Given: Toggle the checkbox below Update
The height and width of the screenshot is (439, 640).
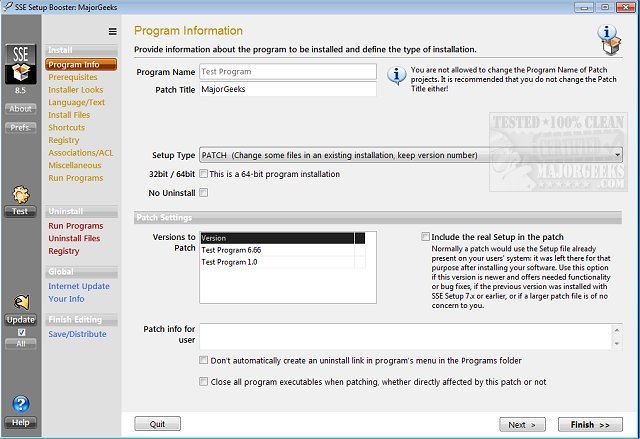Looking at the screenshot, I should (21, 332).
